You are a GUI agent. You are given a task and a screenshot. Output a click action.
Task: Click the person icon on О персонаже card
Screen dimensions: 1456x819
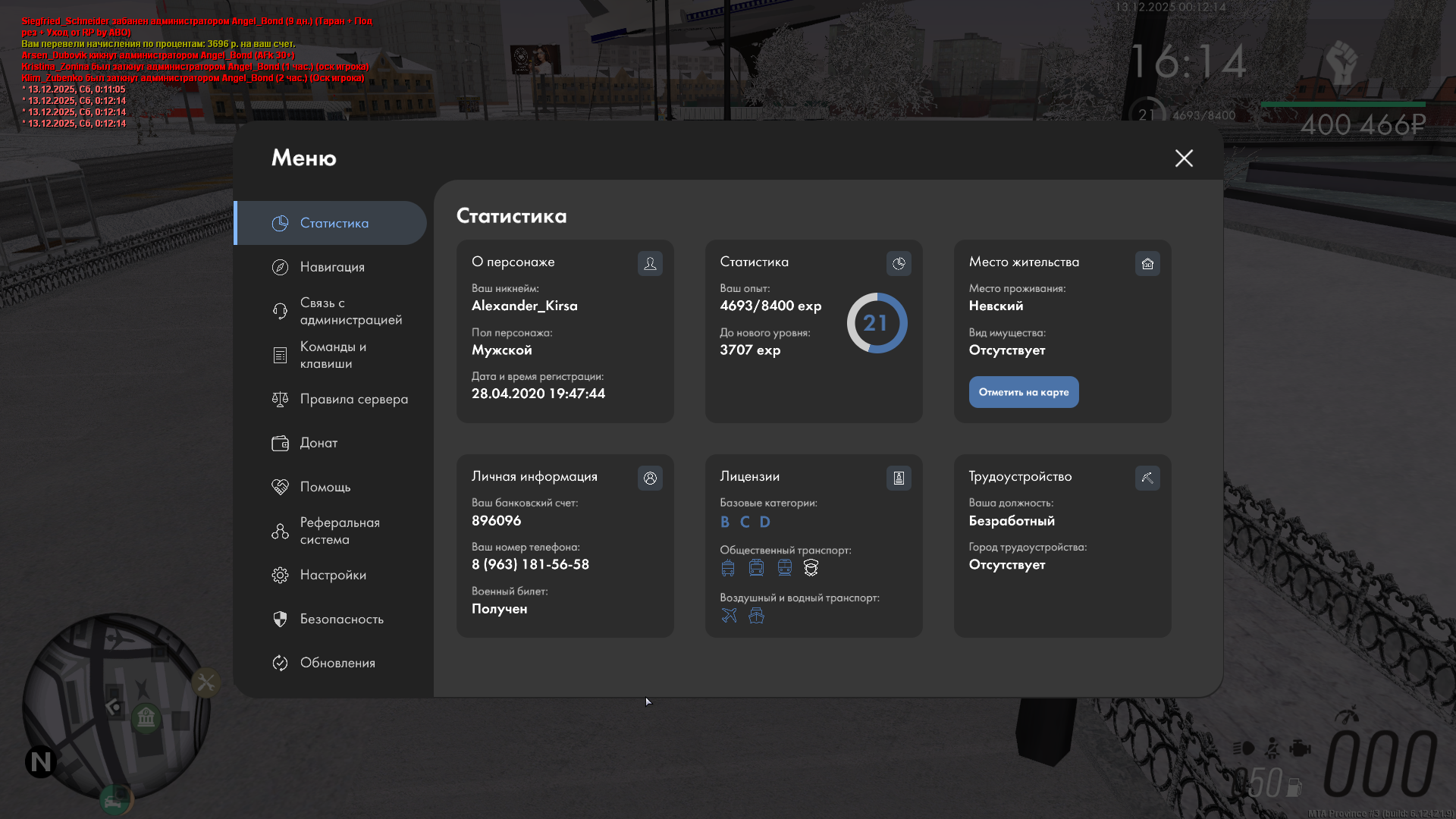(x=650, y=263)
